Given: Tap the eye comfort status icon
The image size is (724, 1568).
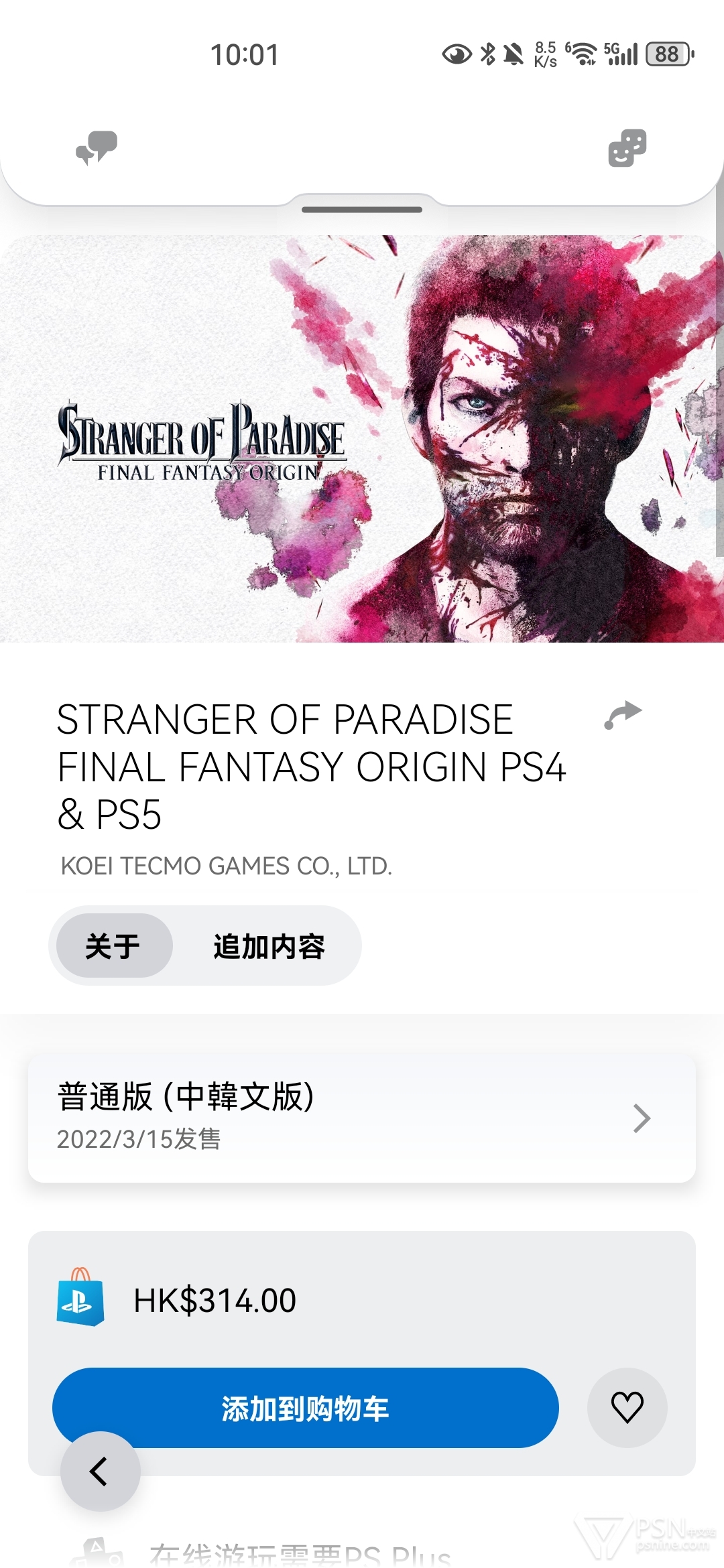Looking at the screenshot, I should (x=457, y=54).
